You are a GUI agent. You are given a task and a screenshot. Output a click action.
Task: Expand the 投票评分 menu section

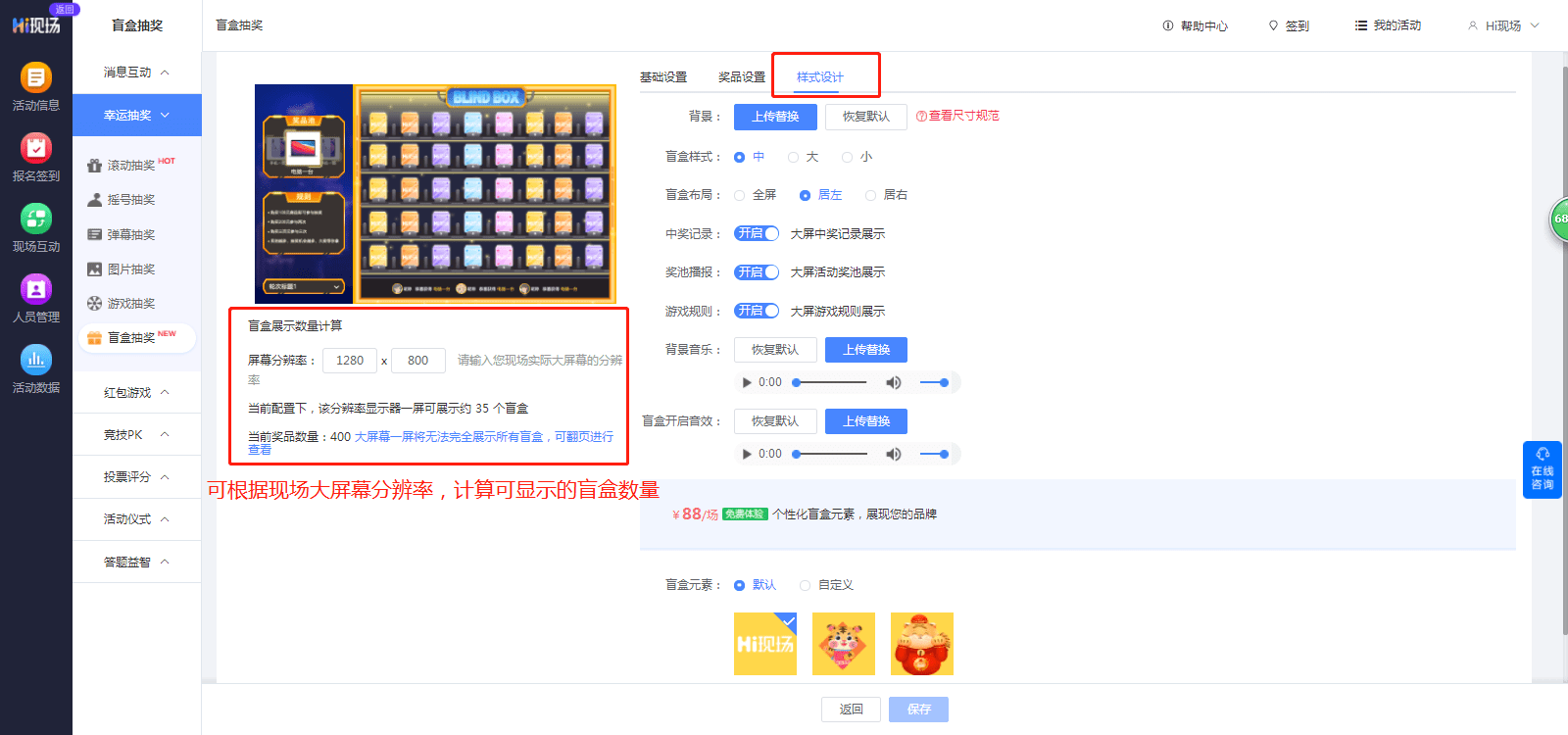point(137,476)
